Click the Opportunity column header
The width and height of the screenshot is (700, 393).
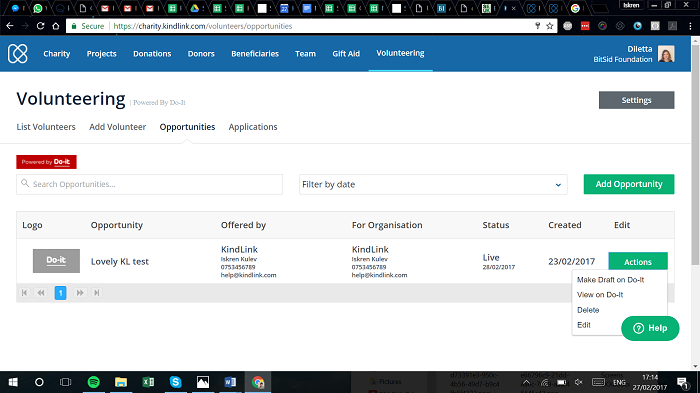[x=117, y=225]
